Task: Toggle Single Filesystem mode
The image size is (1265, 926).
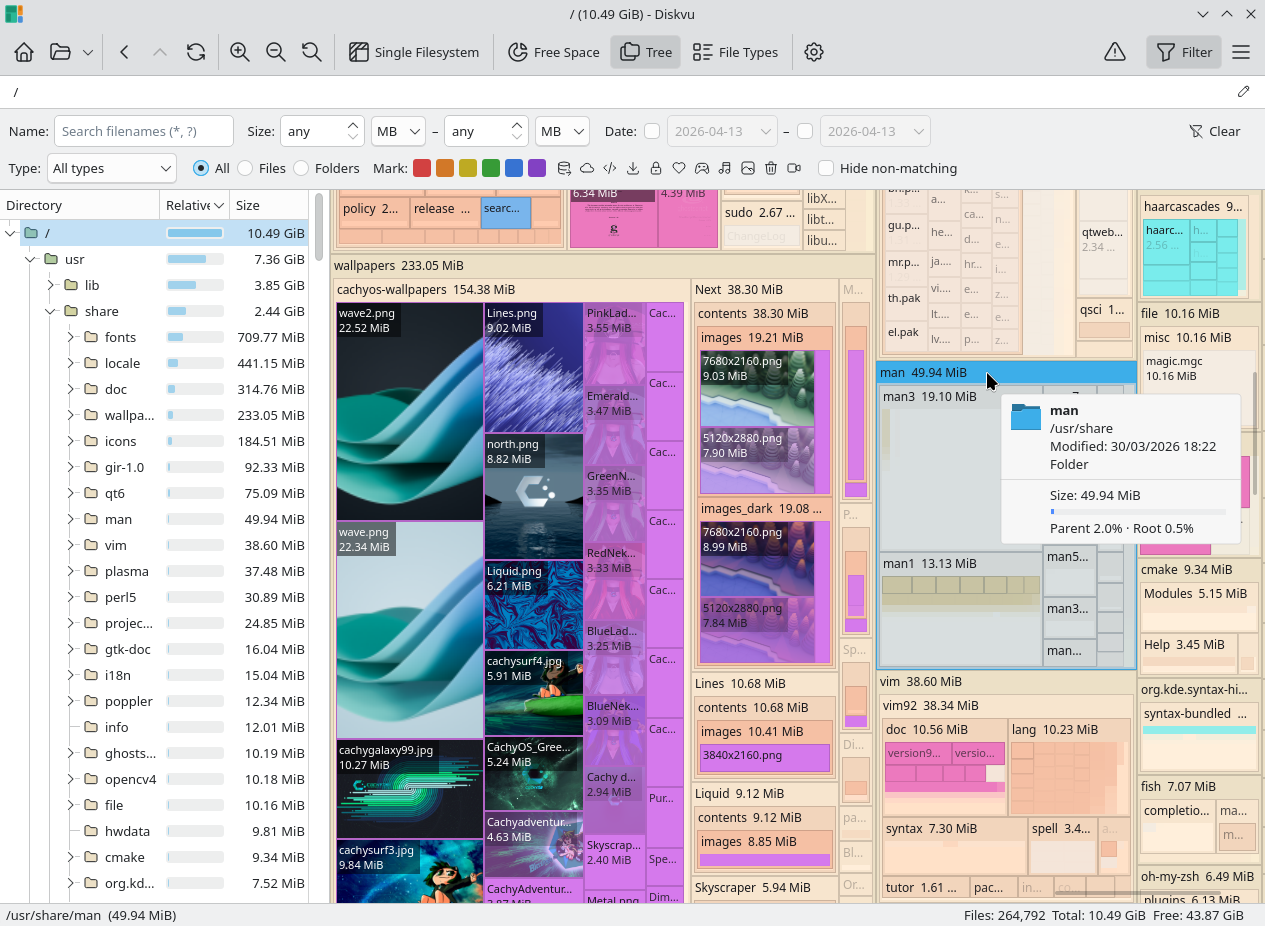Action: [x=414, y=52]
